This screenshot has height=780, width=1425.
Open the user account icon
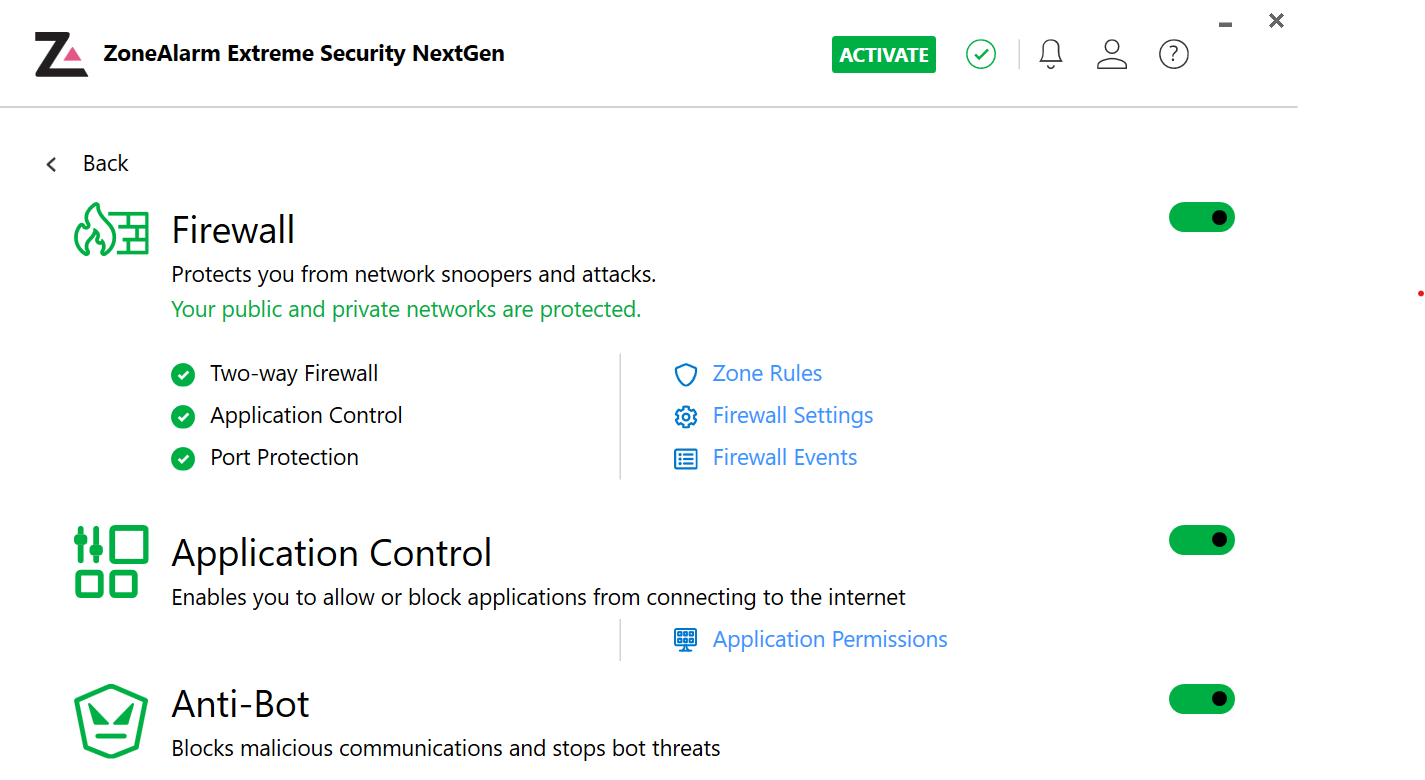tap(1112, 54)
